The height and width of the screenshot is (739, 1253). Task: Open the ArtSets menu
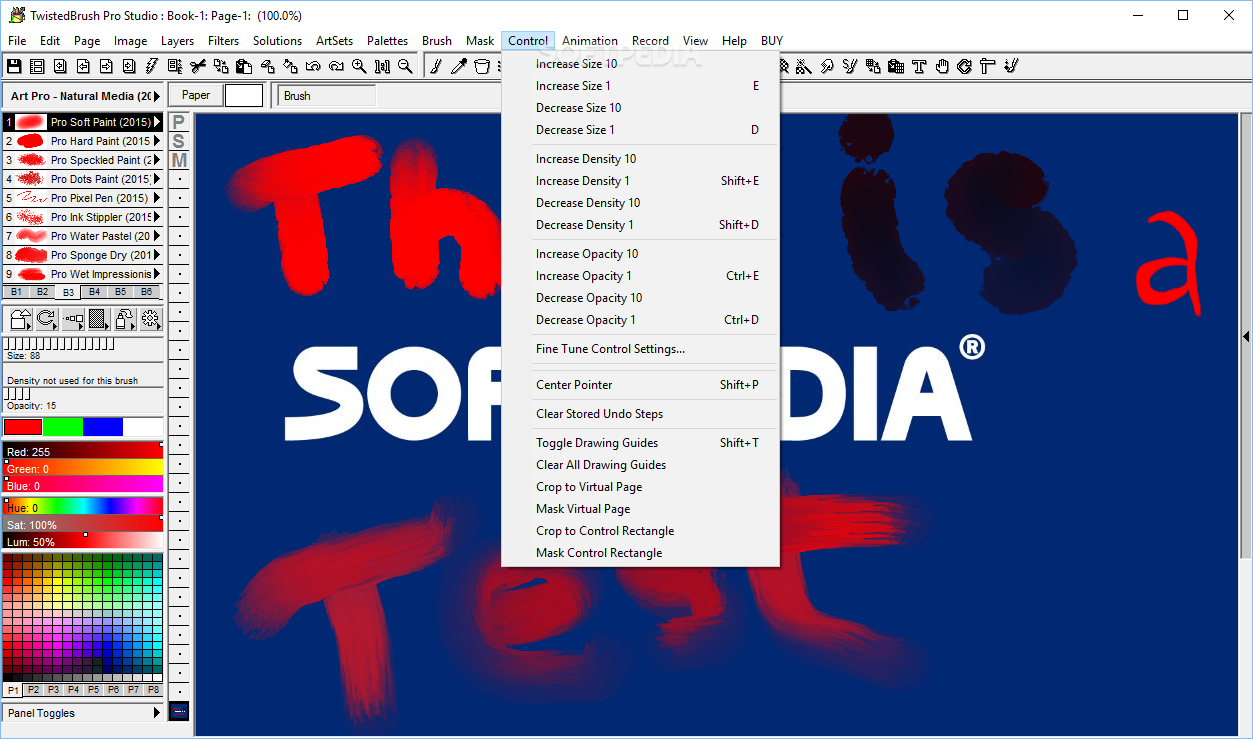(334, 41)
